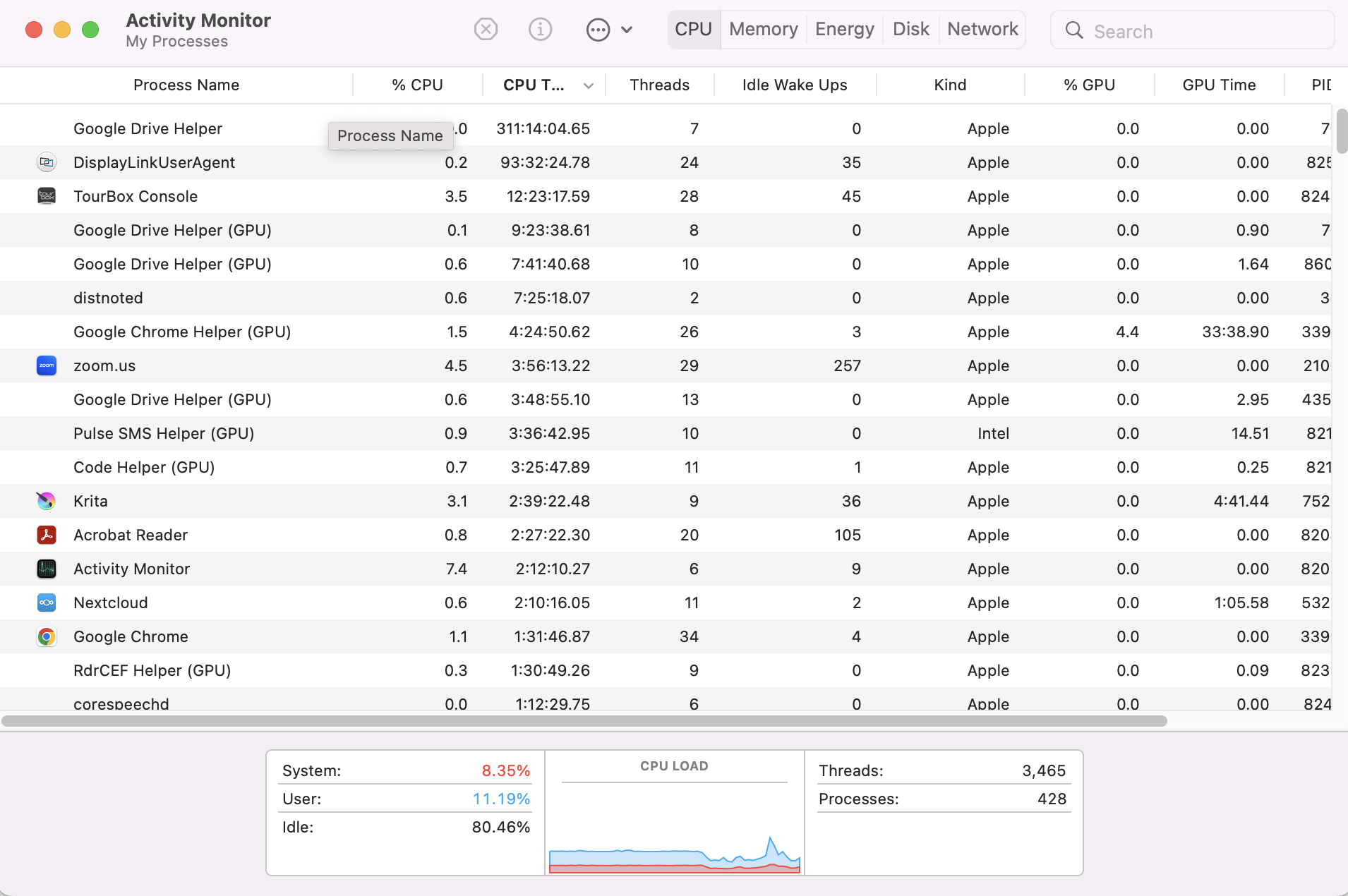Select the Google Chrome app icon
This screenshot has height=896, width=1348.
point(47,636)
